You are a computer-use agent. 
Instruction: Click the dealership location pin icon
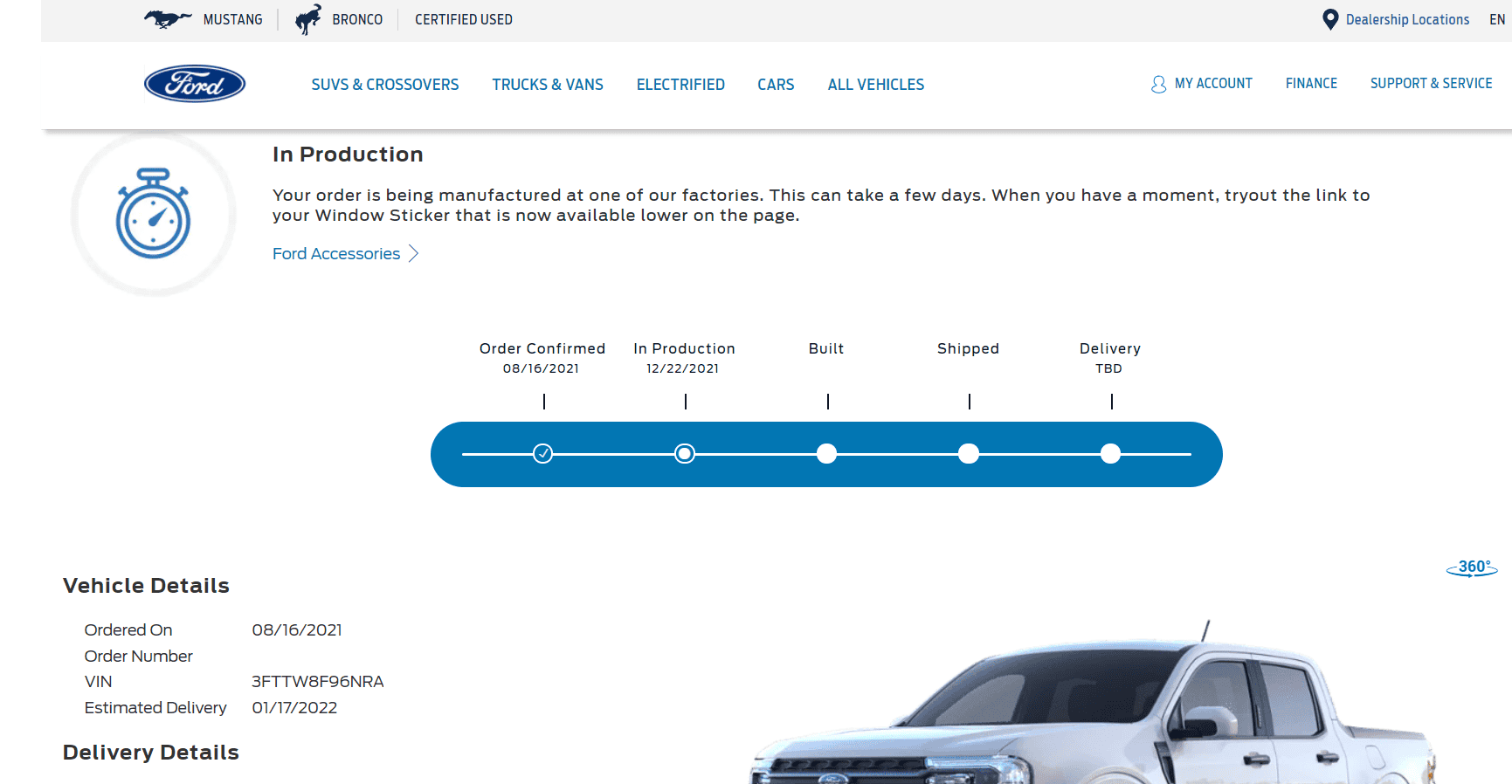(1330, 19)
